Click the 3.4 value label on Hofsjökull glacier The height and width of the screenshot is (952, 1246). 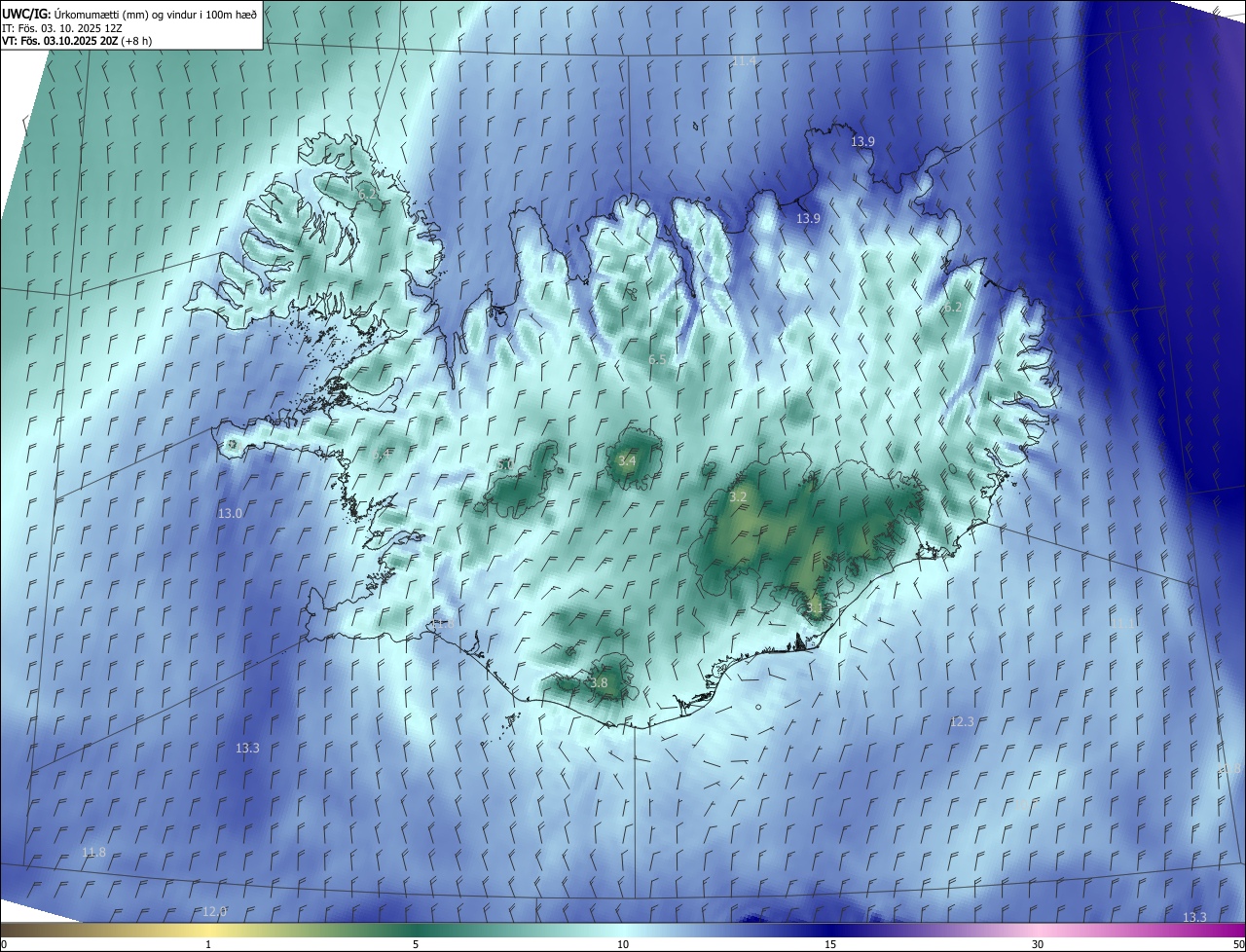[x=627, y=460]
